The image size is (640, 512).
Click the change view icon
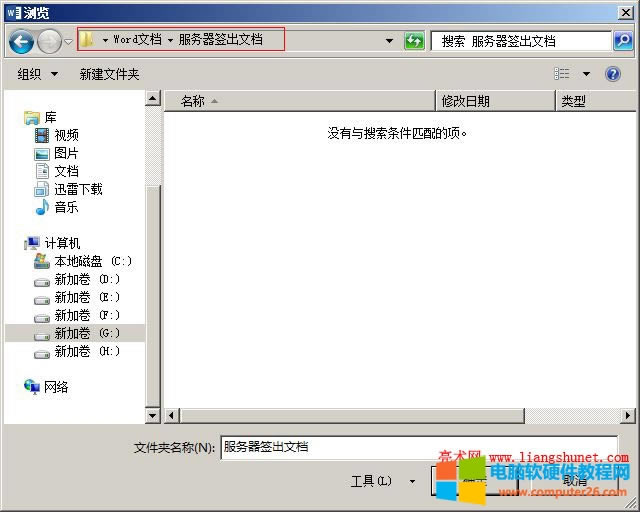coord(562,74)
